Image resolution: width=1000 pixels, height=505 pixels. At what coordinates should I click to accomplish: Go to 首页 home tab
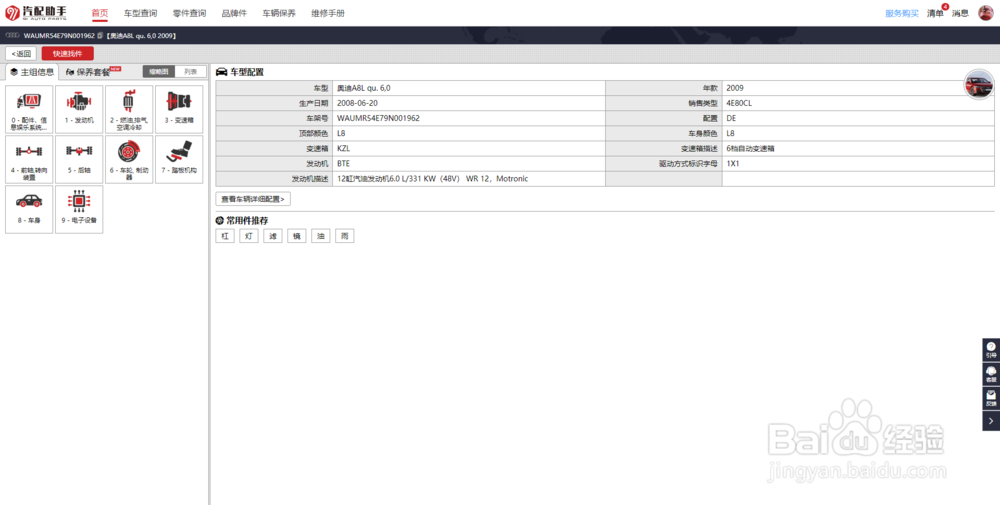point(99,13)
